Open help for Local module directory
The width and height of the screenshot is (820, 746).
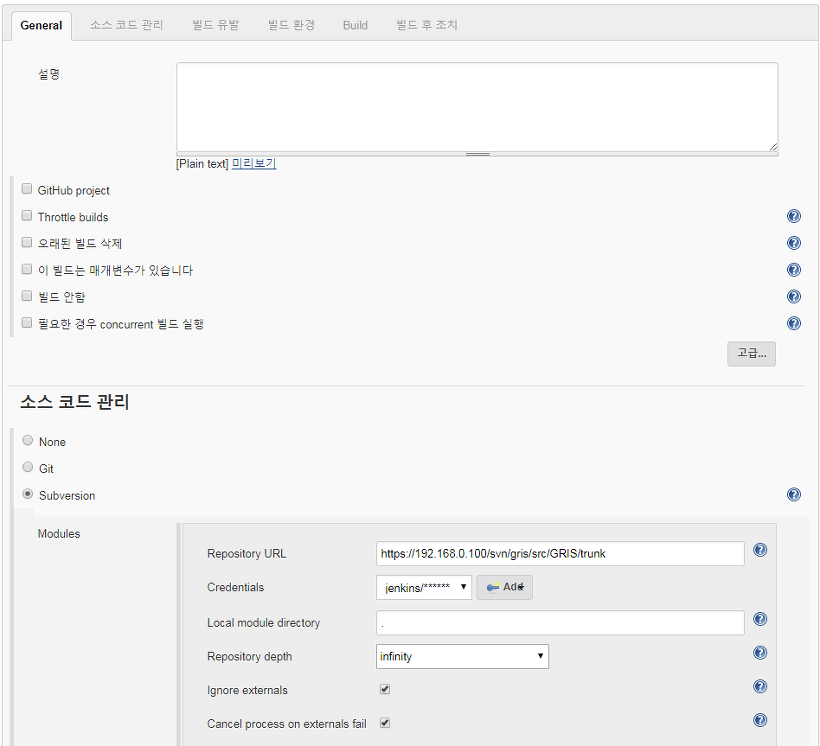[760, 619]
